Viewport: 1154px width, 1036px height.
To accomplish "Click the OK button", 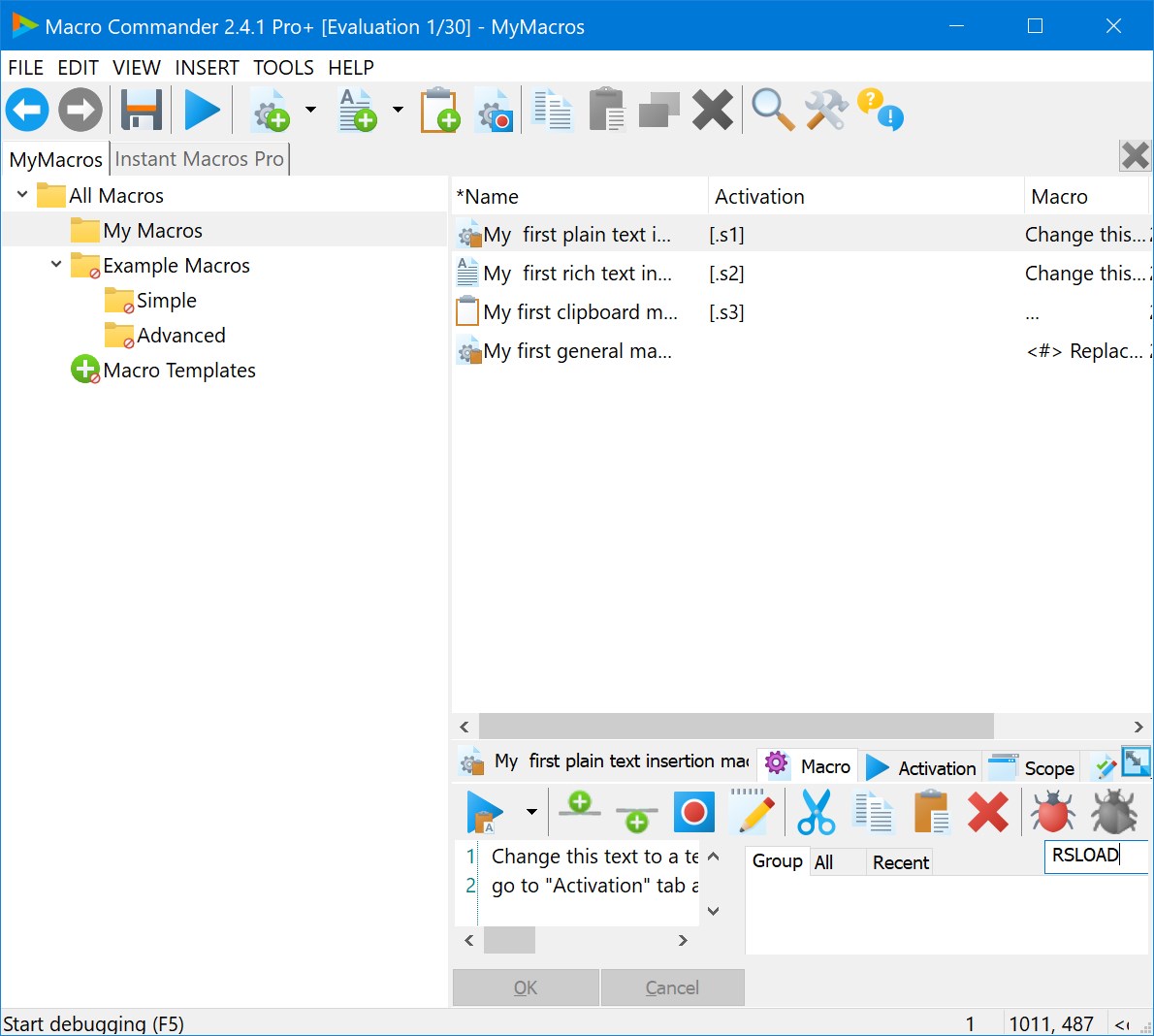I will [x=526, y=987].
